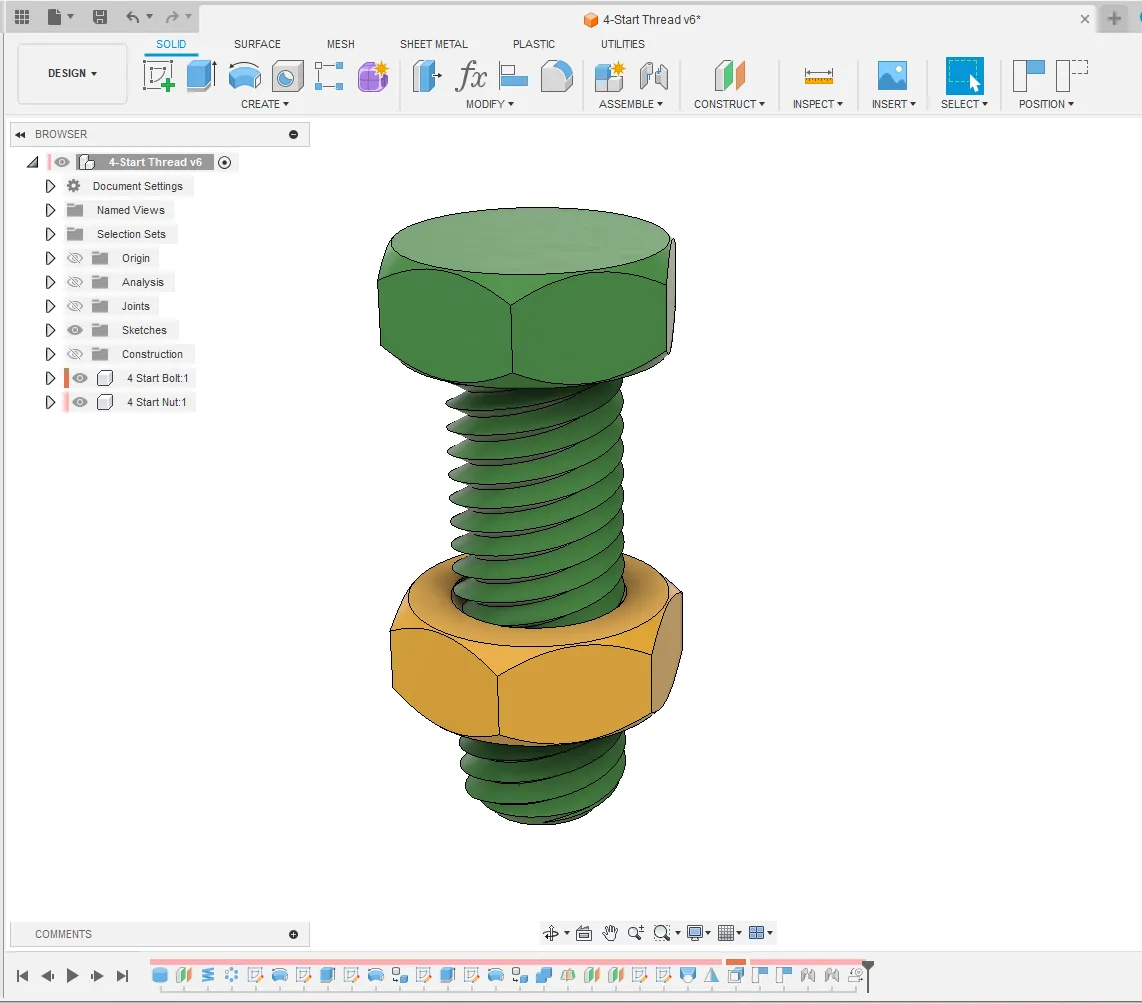Select the Extrude tool icon

[201, 76]
